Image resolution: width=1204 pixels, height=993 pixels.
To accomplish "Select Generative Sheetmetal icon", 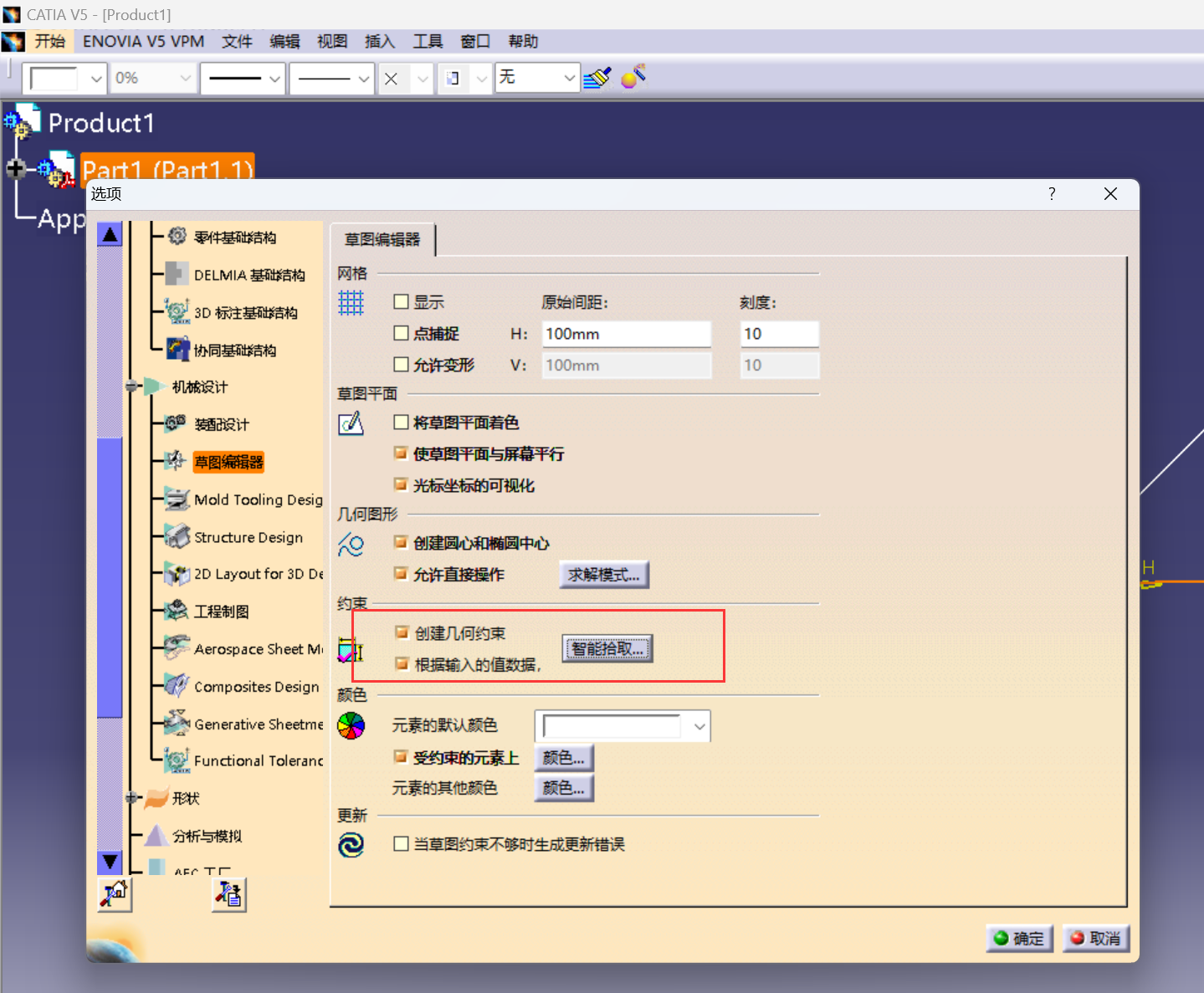I will click(x=177, y=723).
